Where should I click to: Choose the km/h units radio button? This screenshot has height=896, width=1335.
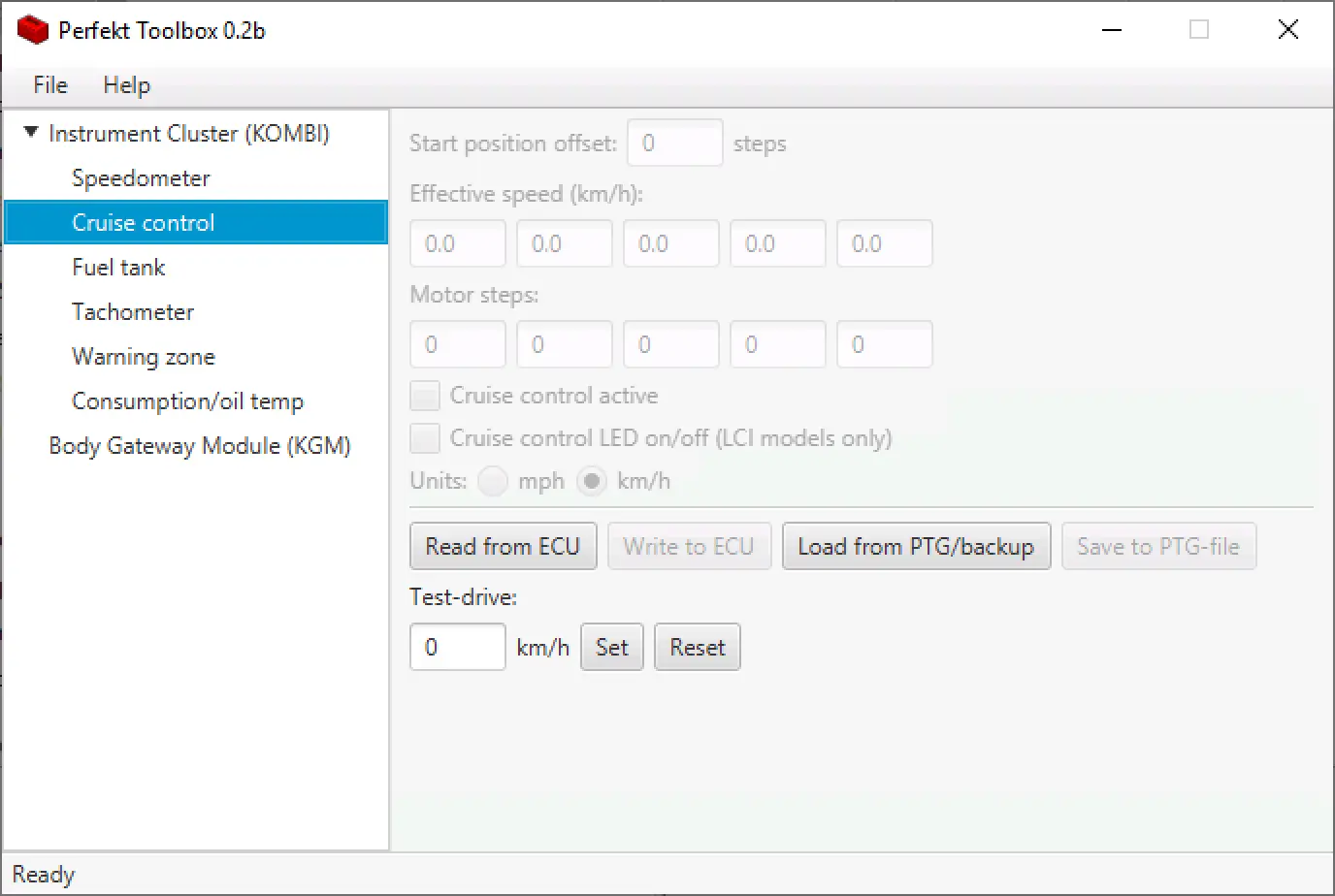click(592, 481)
